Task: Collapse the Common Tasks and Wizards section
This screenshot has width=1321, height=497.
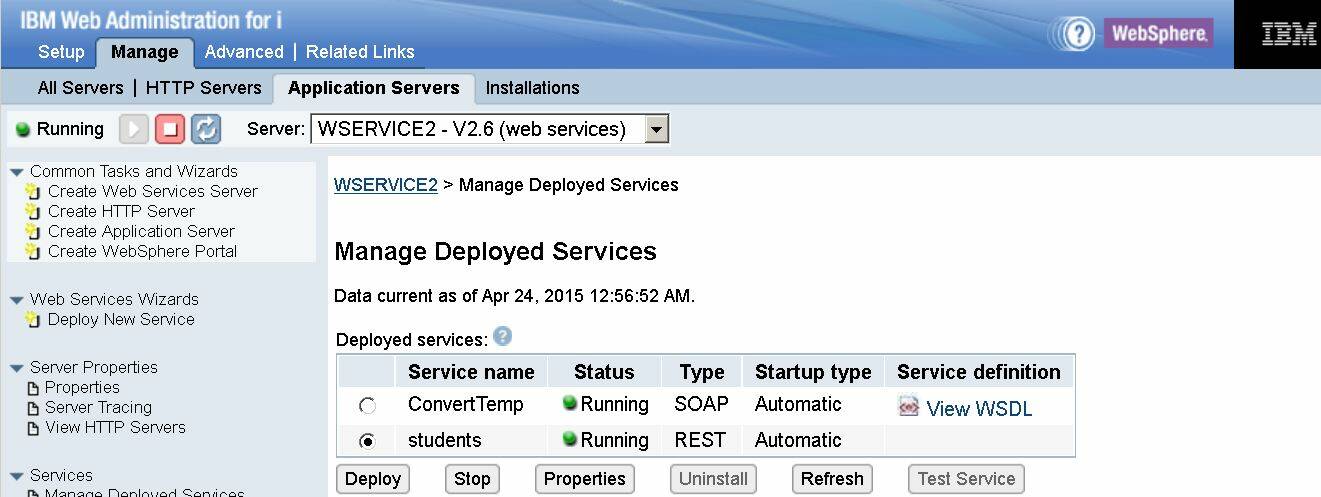Action: click(16, 172)
